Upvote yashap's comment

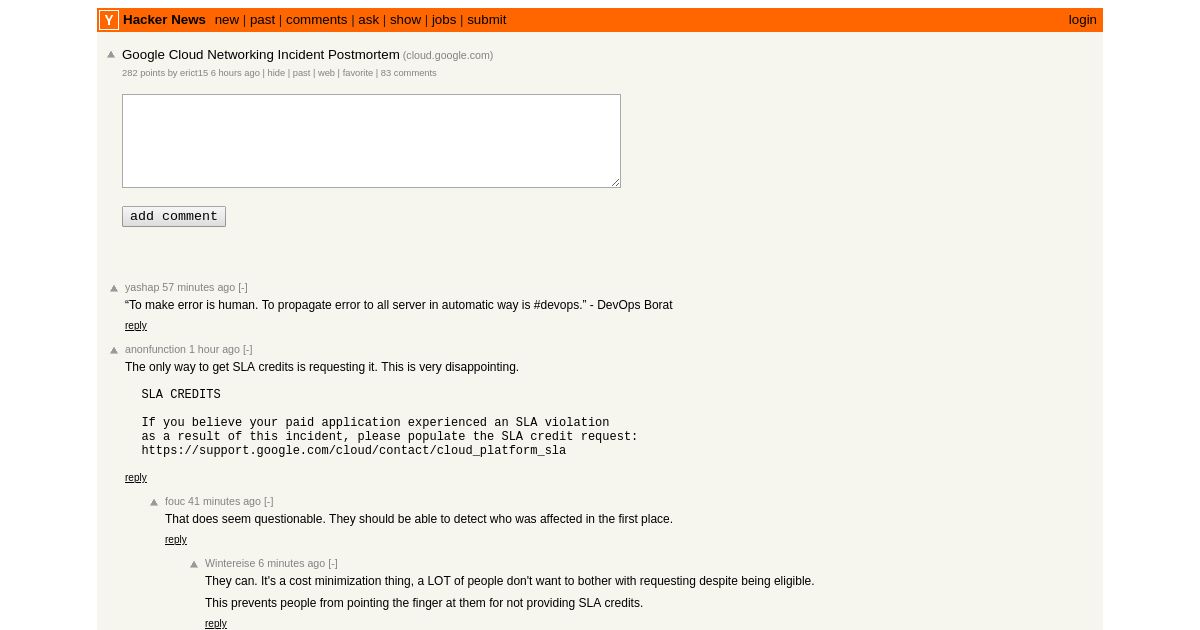click(x=114, y=289)
